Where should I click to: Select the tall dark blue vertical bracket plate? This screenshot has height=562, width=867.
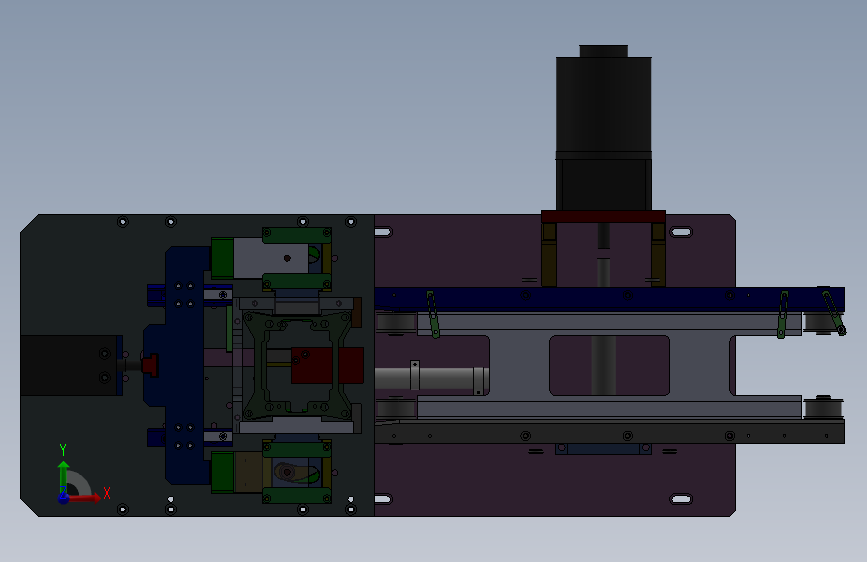coord(185,365)
